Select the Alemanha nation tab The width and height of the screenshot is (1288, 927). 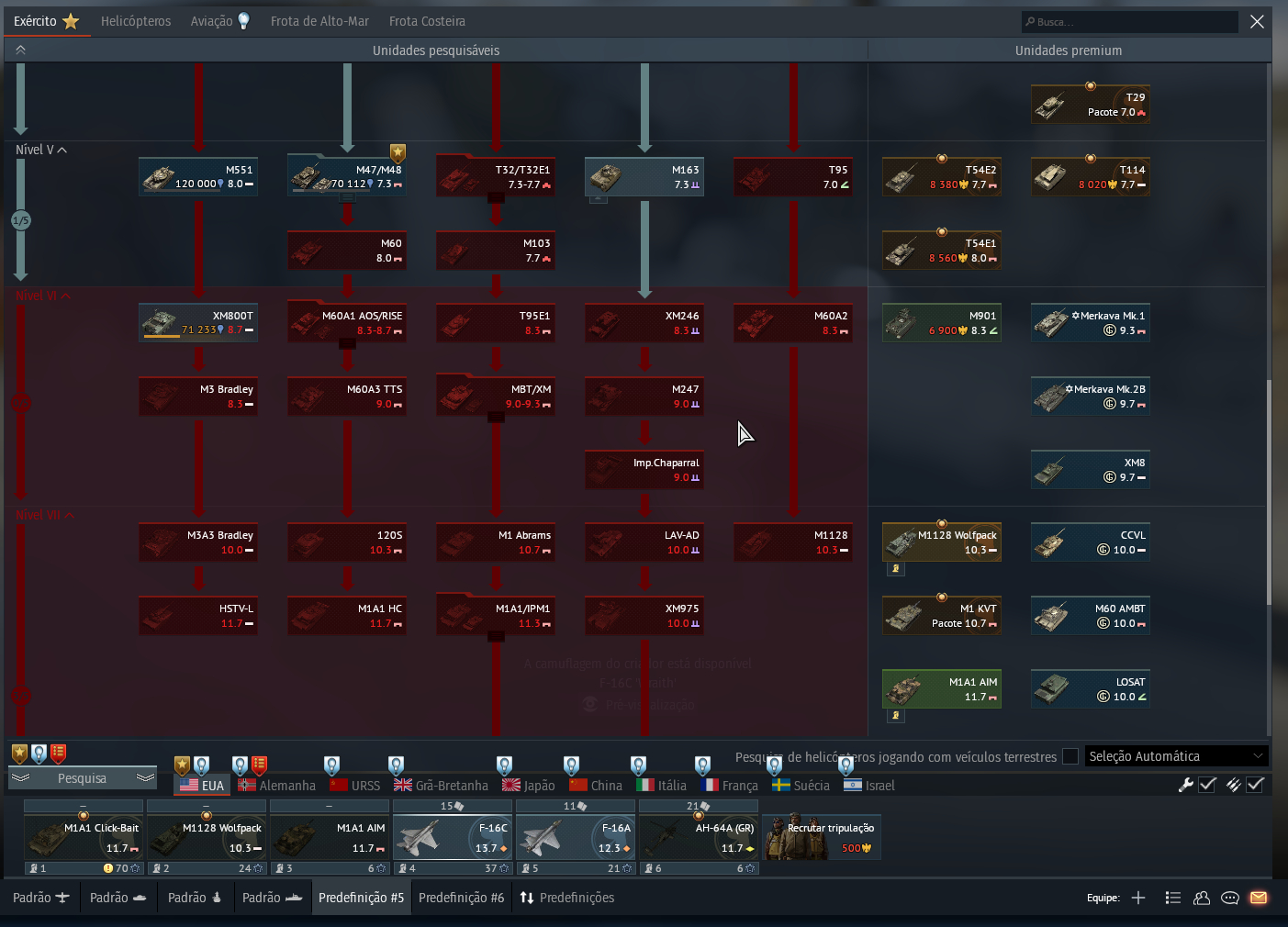point(276,785)
